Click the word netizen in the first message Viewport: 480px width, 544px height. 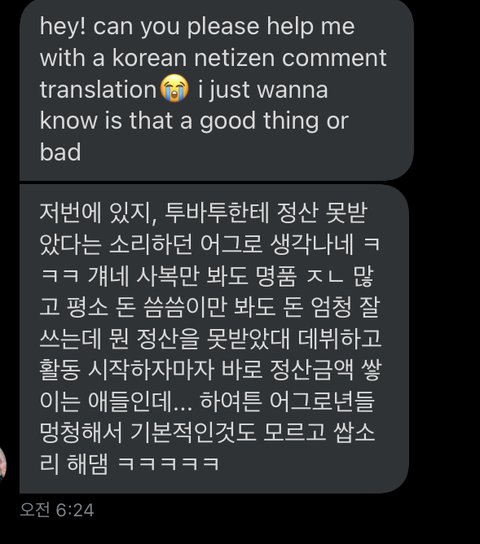coord(235,58)
